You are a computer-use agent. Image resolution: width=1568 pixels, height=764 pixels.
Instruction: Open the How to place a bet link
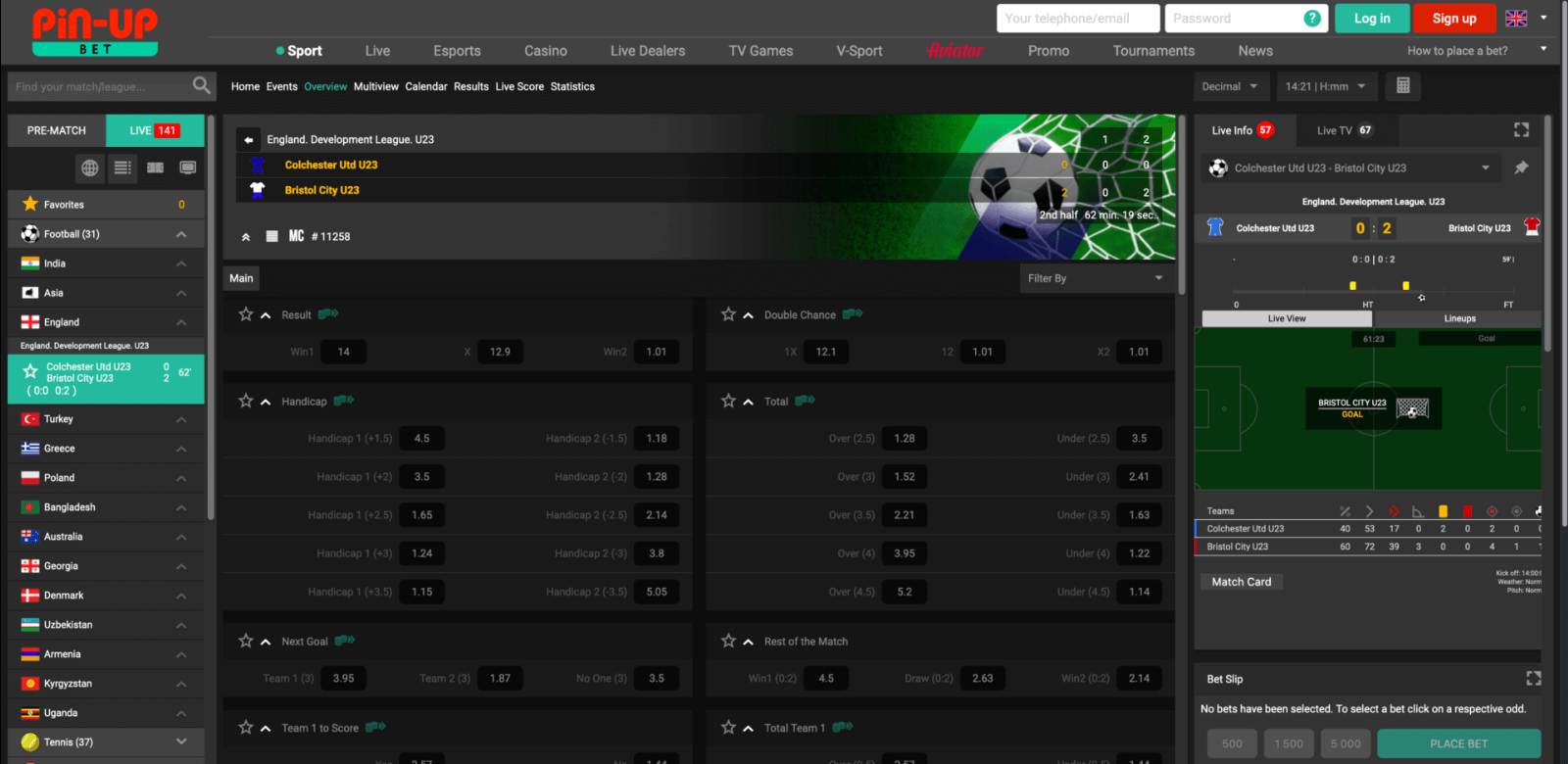(1457, 51)
